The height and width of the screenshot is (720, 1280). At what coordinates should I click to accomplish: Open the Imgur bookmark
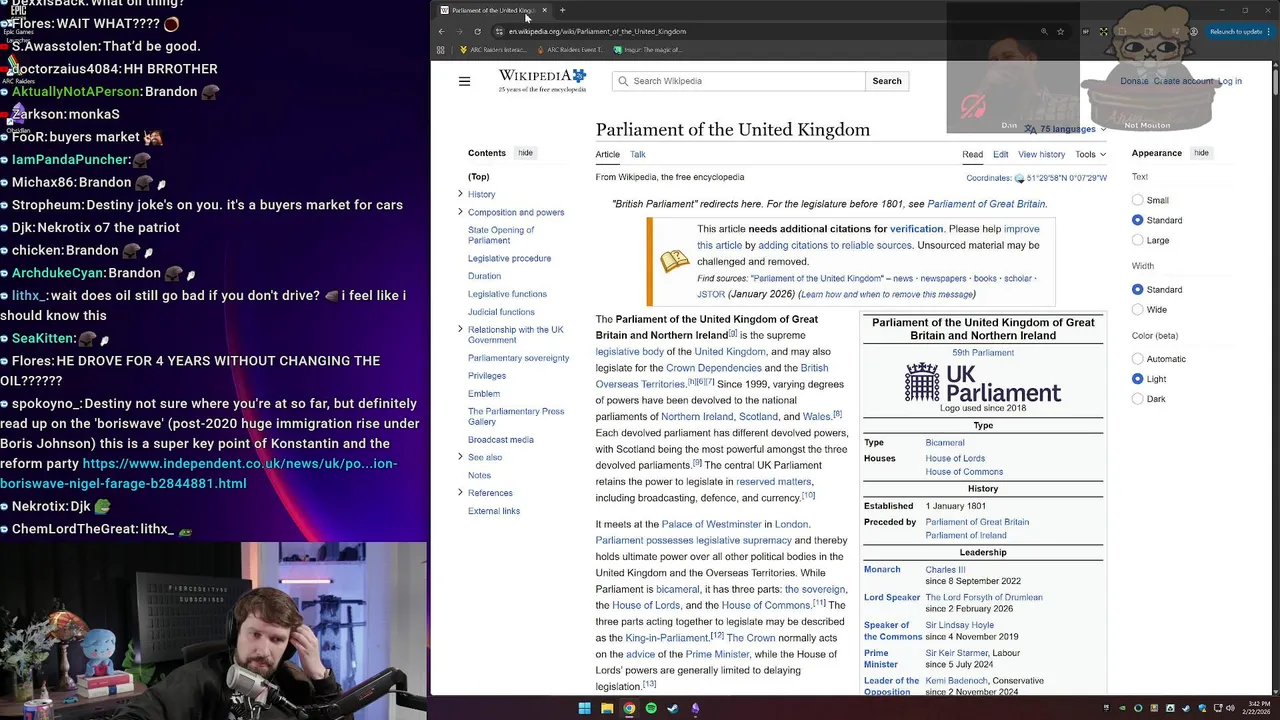pyautogui.click(x=648, y=49)
